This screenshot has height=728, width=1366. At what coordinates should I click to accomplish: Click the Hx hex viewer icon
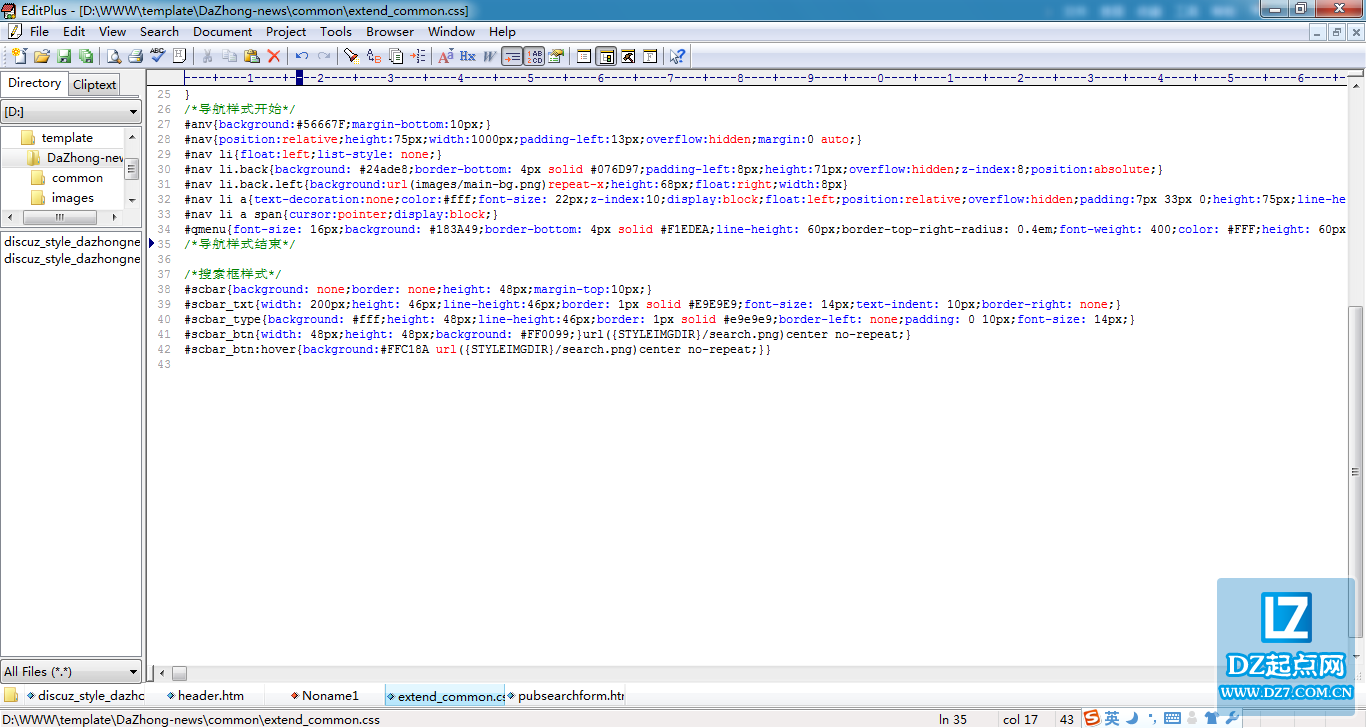pyautogui.click(x=467, y=56)
